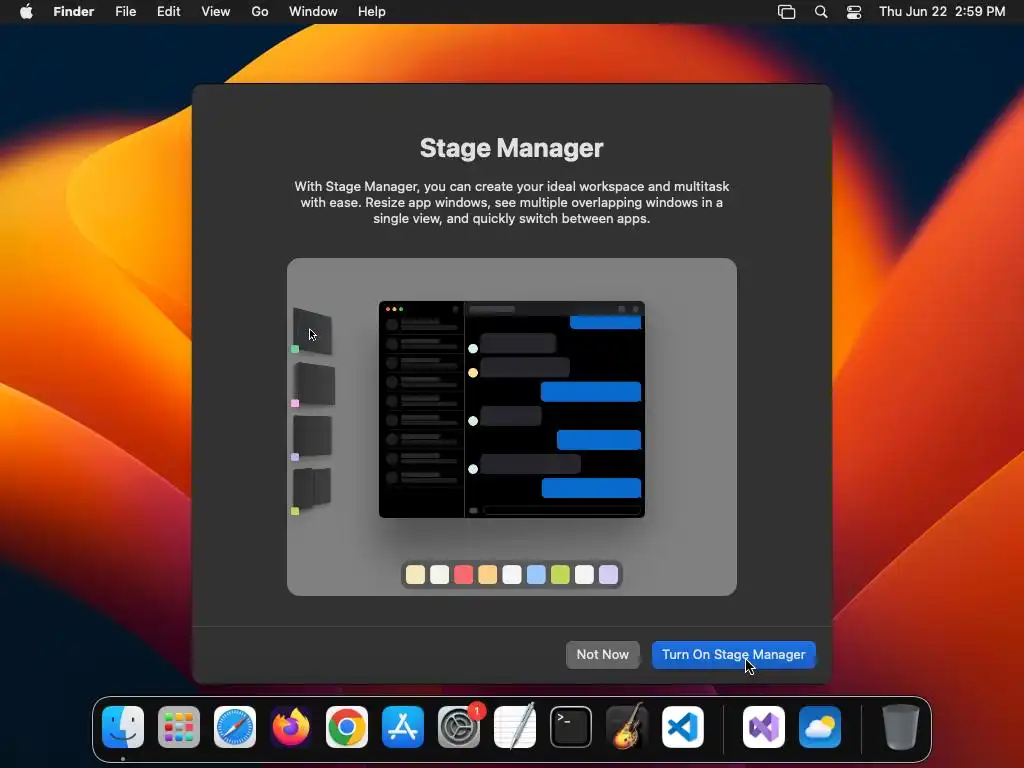Launch Google Chrome from the Dock
The image size is (1024, 768).
[x=347, y=727]
